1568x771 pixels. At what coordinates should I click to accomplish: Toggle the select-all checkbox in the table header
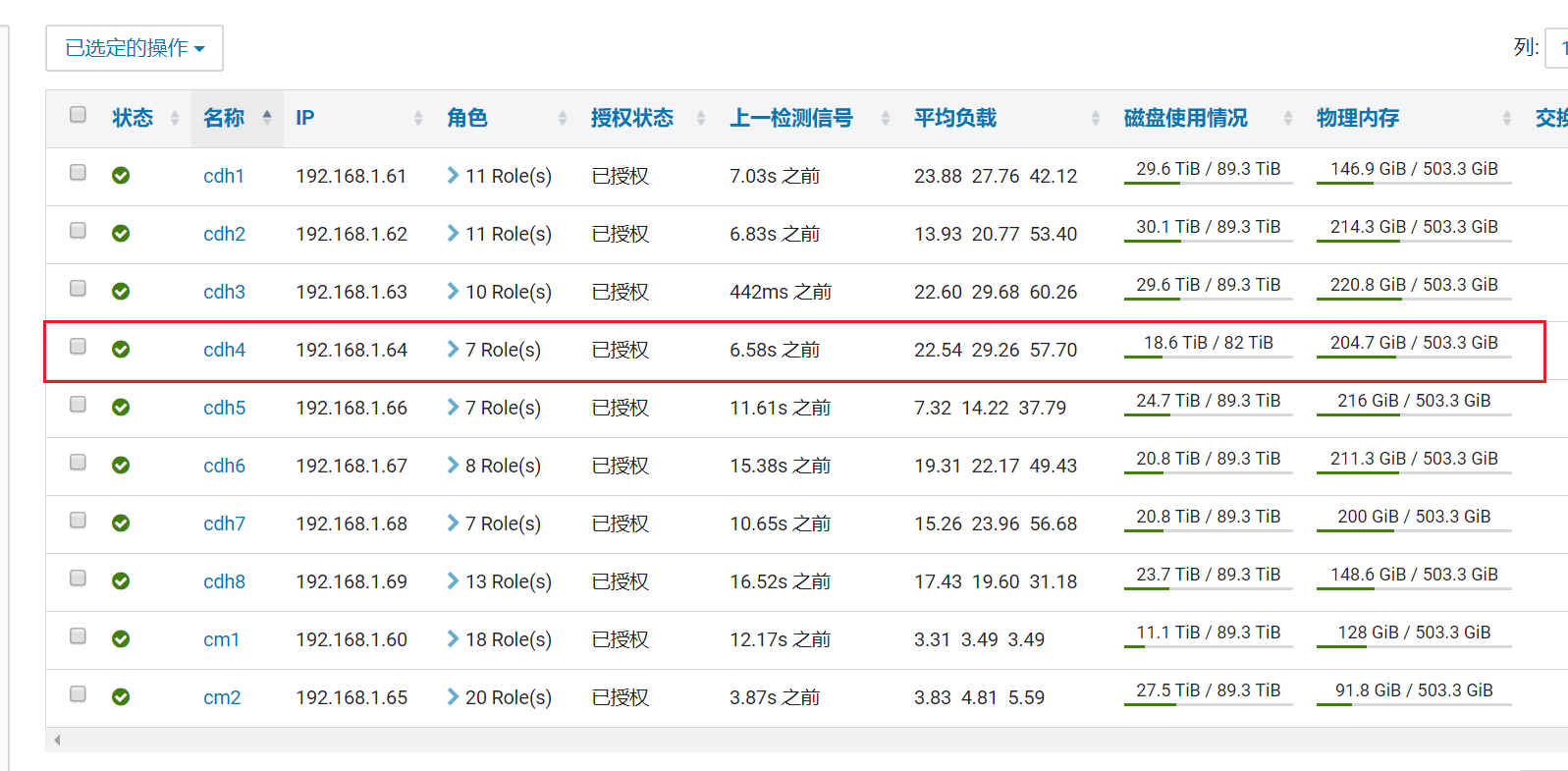[x=79, y=115]
